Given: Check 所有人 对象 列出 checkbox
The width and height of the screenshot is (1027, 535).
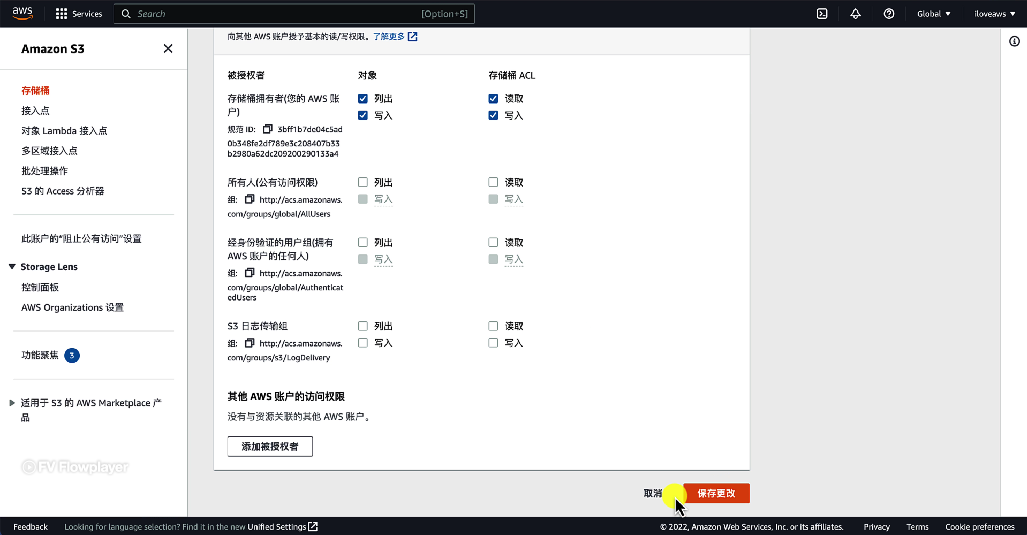Looking at the screenshot, I should pyautogui.click(x=363, y=182).
